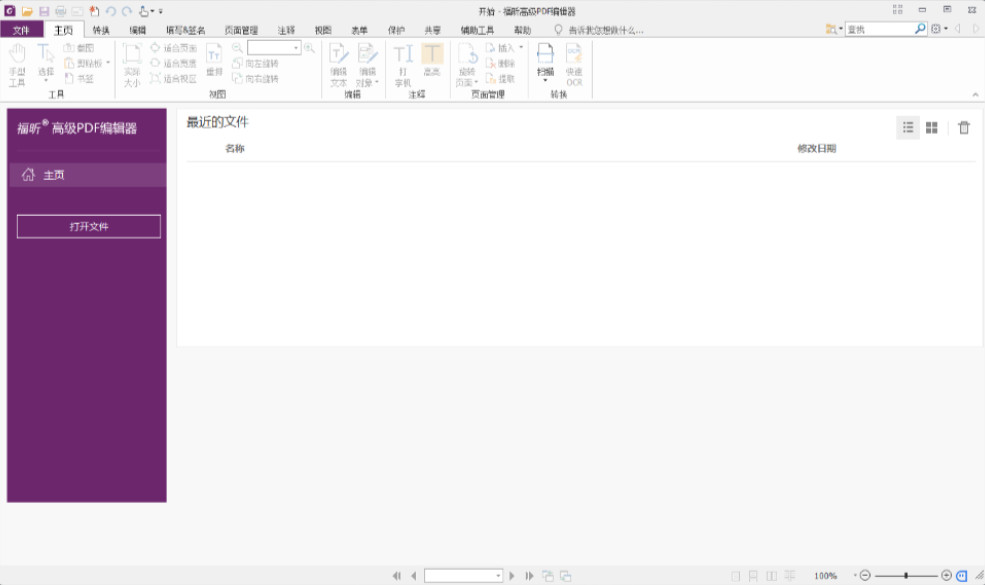Image resolution: width=985 pixels, height=585 pixels.
Task: Click the Save icon in quick access toolbar
Action: point(44,11)
